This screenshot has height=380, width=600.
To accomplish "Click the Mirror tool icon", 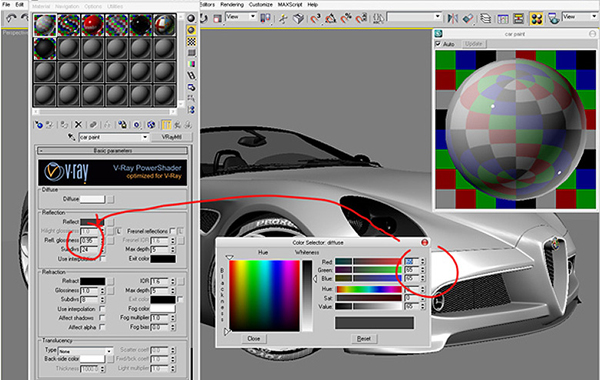I will pos(452,18).
